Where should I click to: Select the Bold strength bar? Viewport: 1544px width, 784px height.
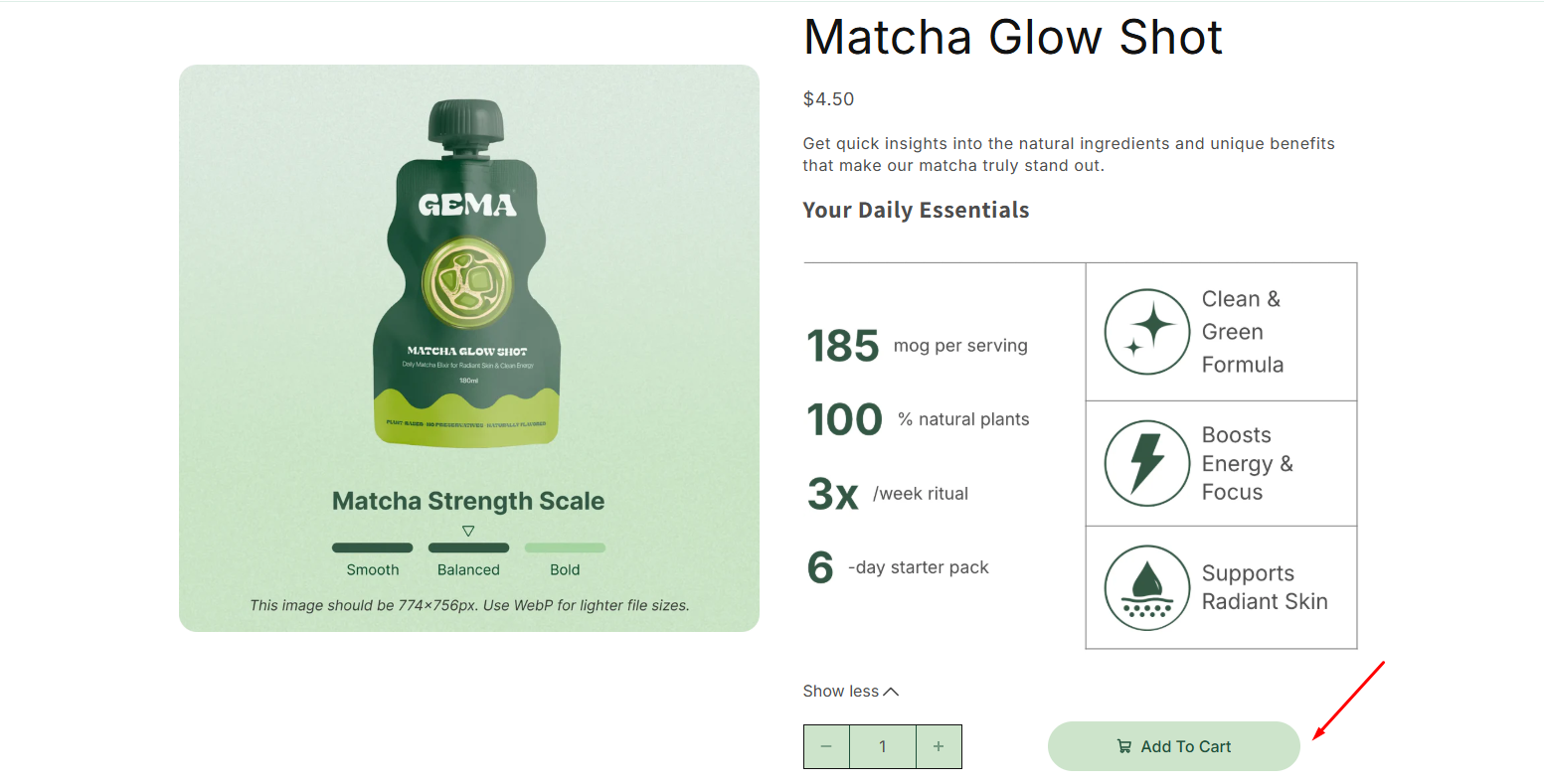(x=565, y=548)
